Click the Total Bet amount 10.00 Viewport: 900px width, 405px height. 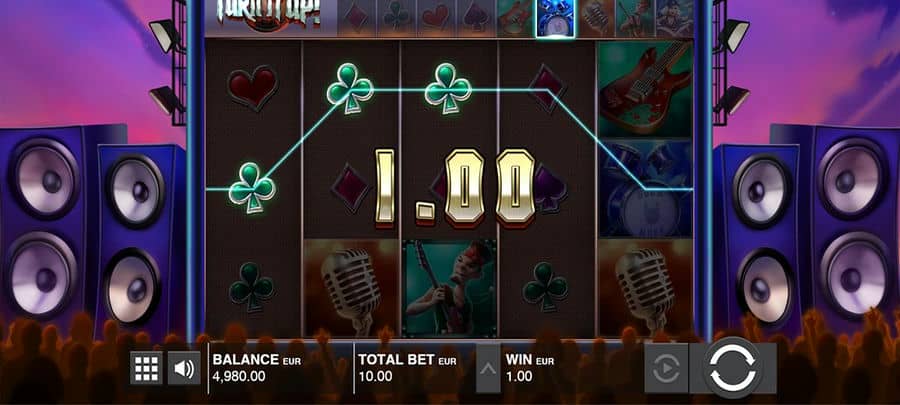pyautogui.click(x=375, y=377)
